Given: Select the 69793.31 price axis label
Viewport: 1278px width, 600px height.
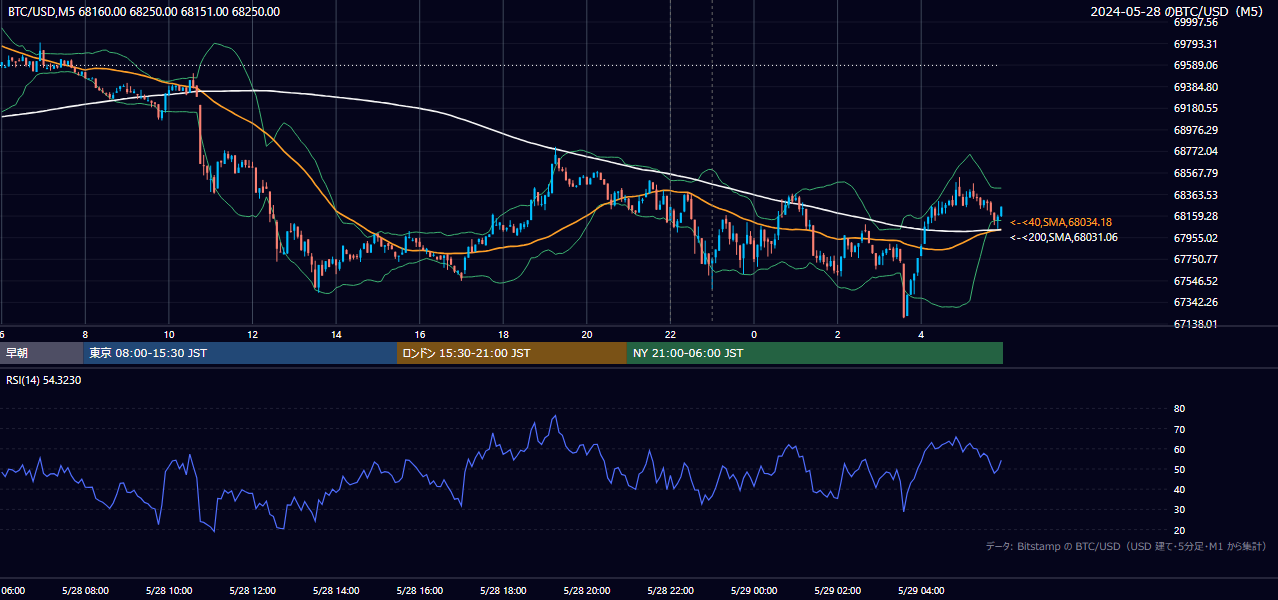Looking at the screenshot, I should (1195, 44).
